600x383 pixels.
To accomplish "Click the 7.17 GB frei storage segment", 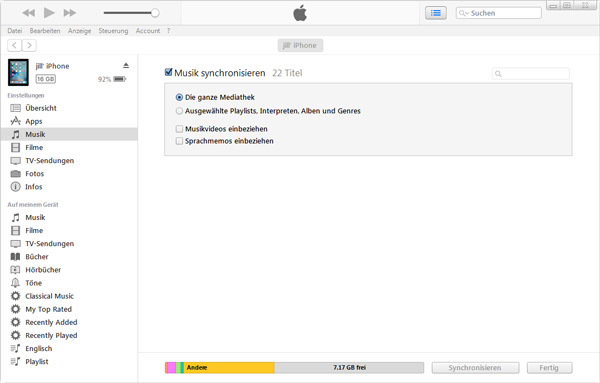I will [349, 368].
